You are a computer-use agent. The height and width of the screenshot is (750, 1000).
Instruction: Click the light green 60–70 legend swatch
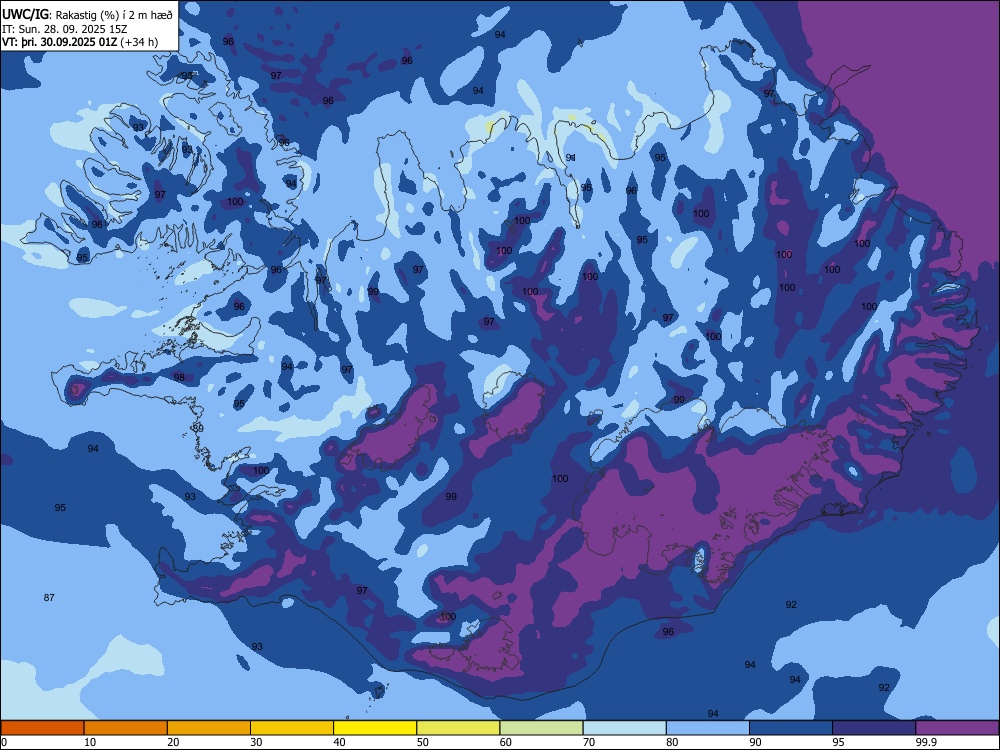click(541, 728)
